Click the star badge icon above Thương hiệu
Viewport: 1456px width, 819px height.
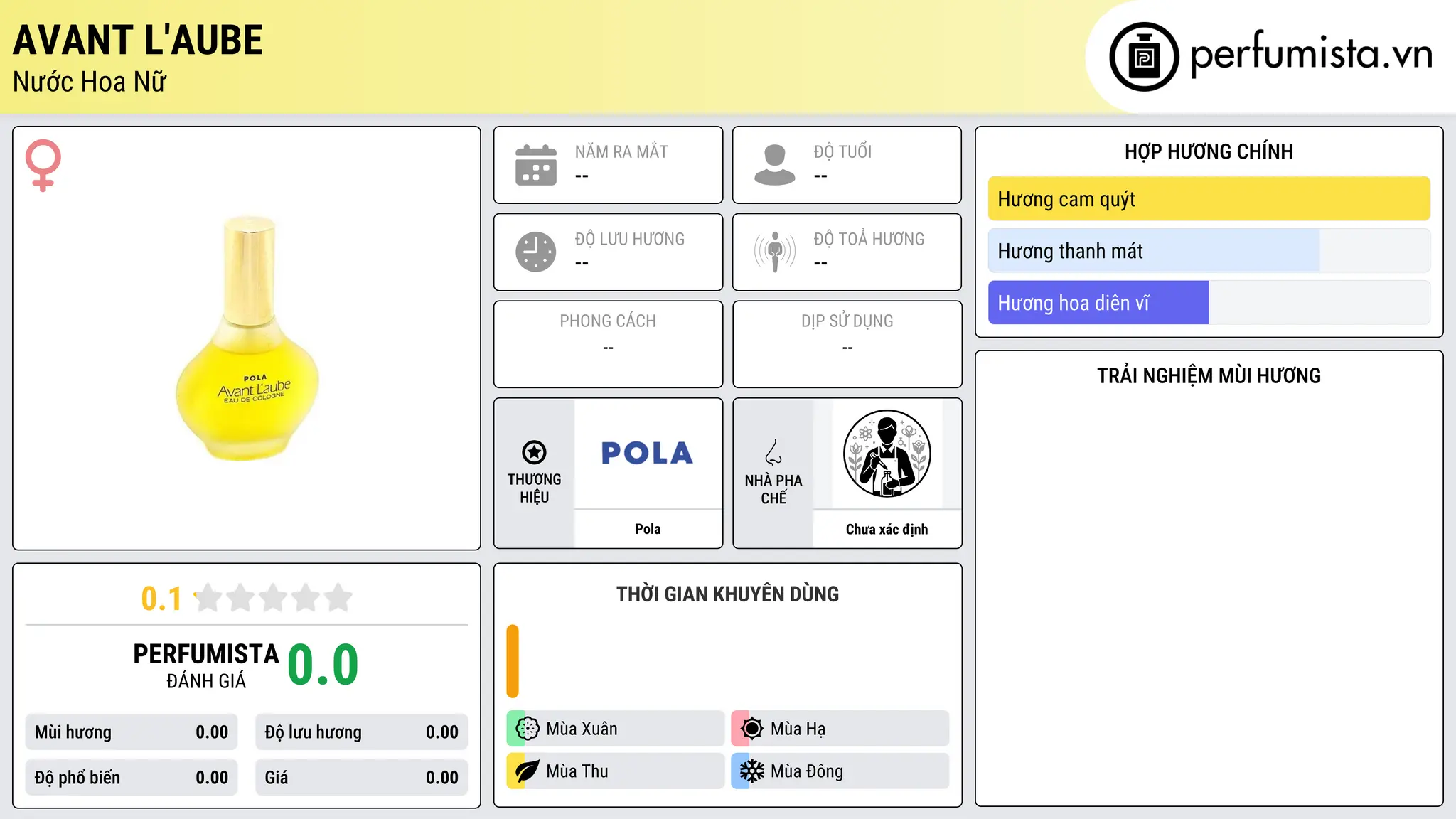tap(534, 452)
